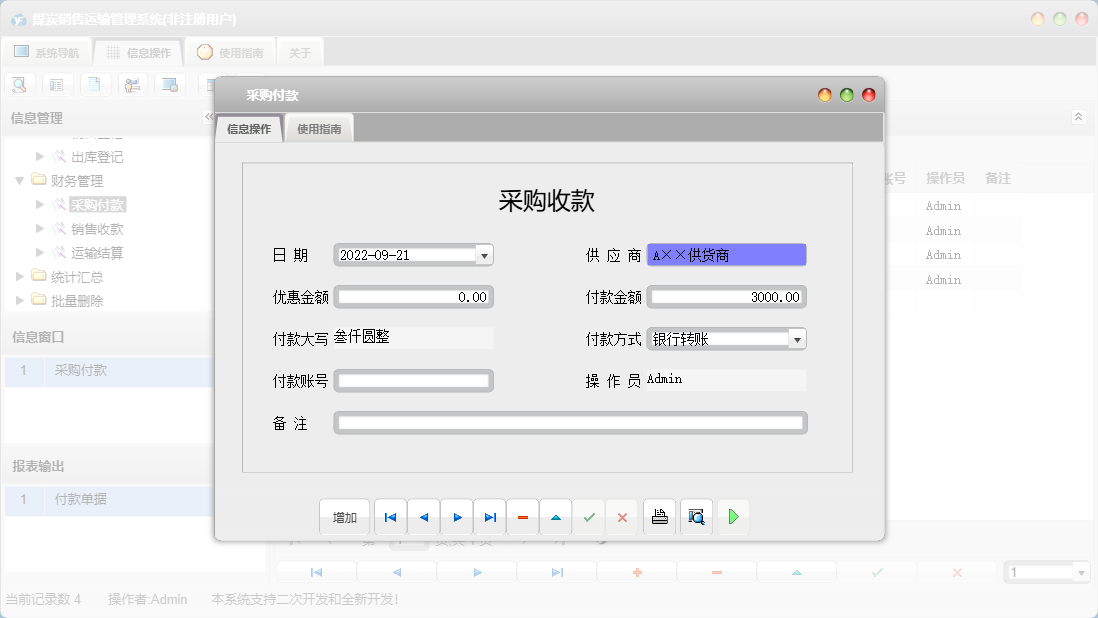
Task: Jump to the last record icon
Action: 490,517
